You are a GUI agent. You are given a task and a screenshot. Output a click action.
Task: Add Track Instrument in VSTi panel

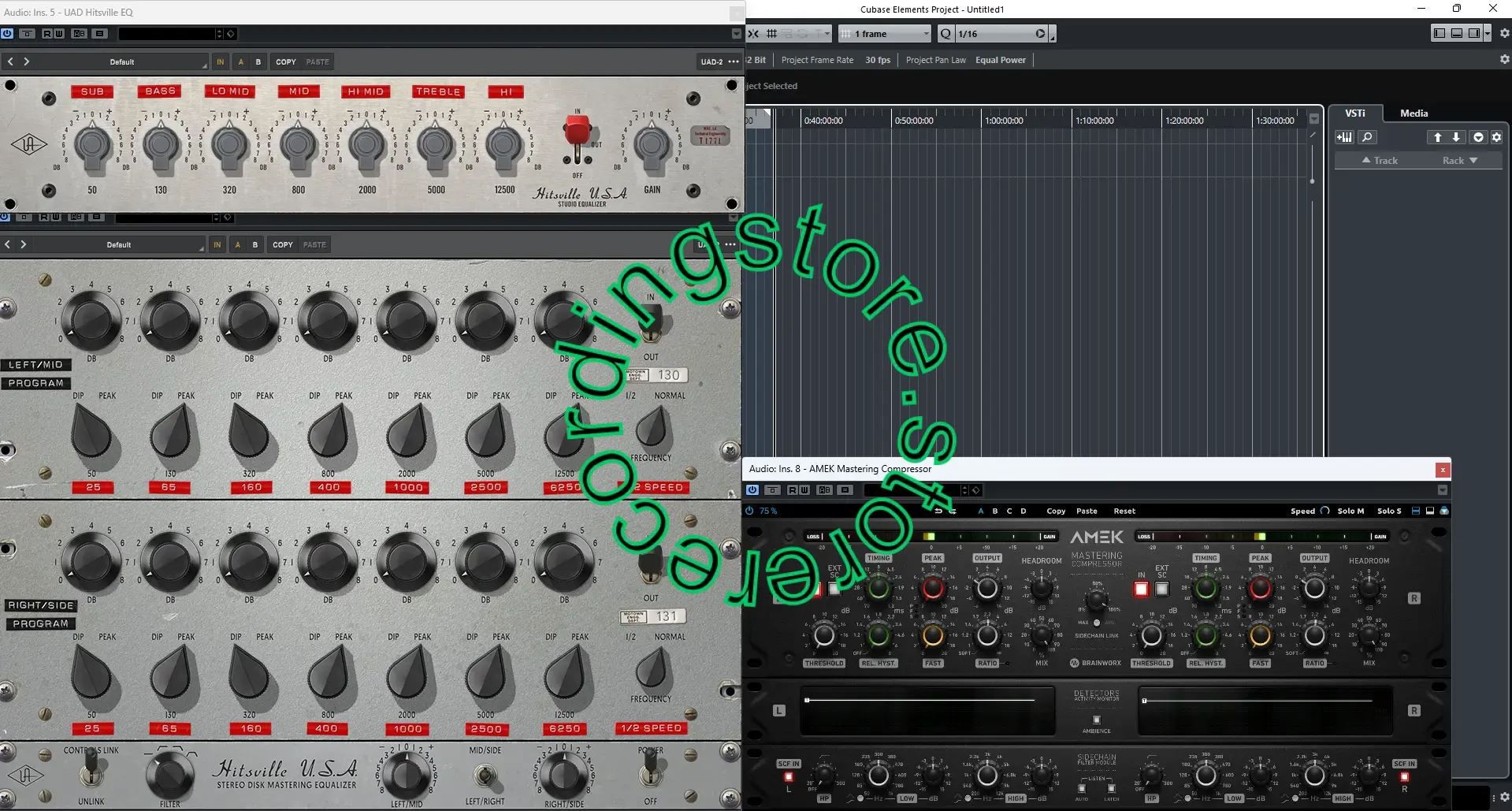pyautogui.click(x=1344, y=137)
